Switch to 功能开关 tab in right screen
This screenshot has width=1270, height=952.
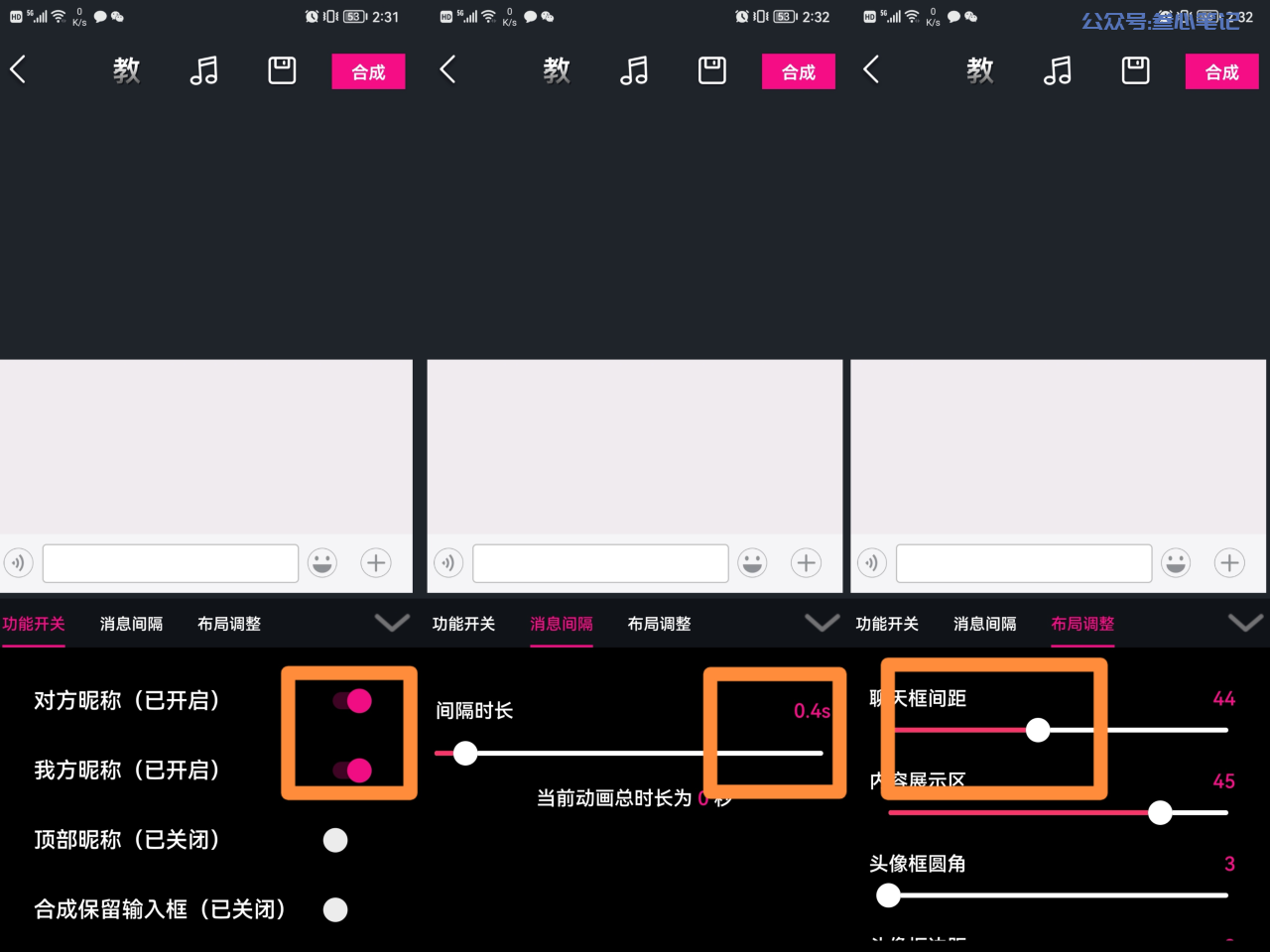pos(887,624)
